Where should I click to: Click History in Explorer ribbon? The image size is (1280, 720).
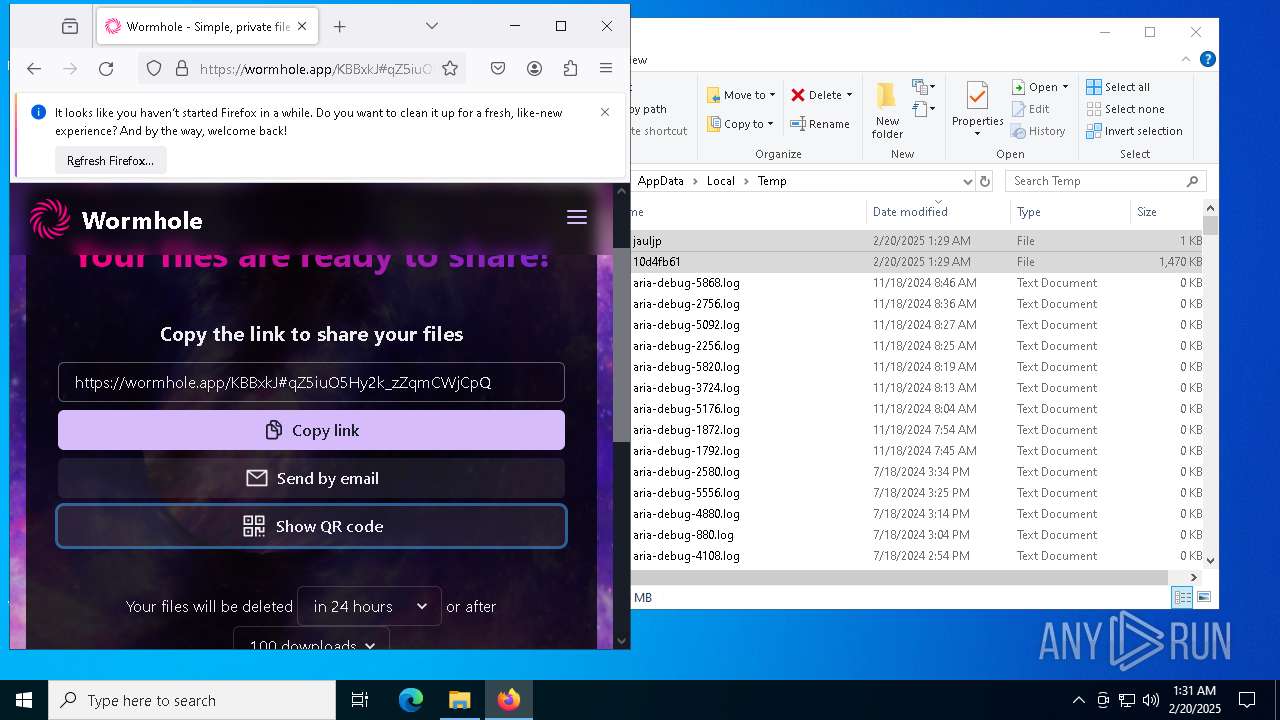click(1038, 131)
